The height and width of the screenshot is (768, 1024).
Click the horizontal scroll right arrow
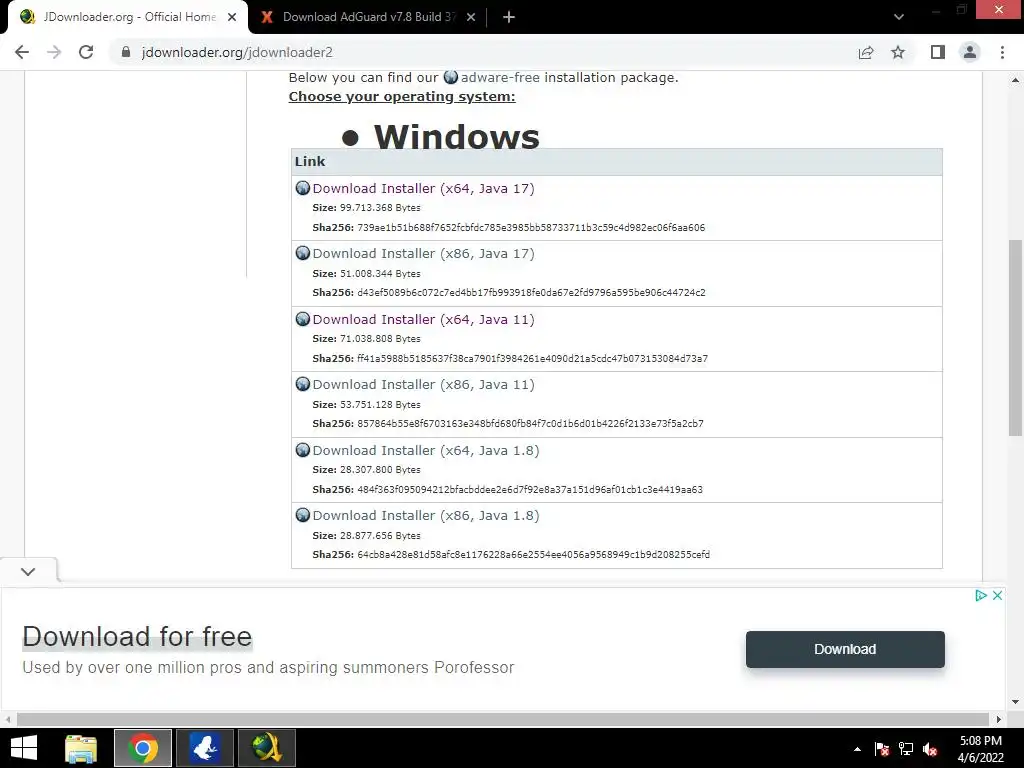[999, 719]
